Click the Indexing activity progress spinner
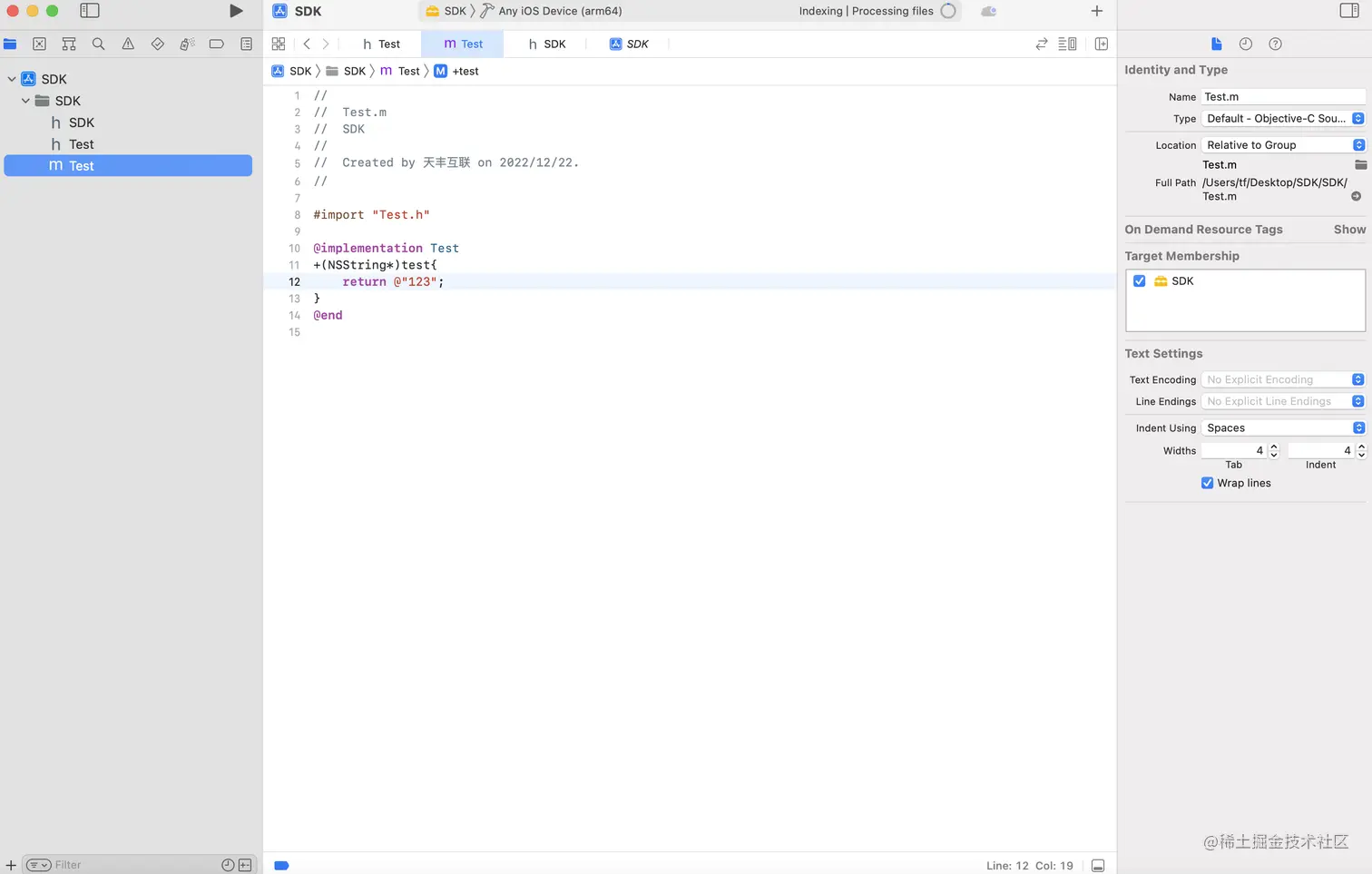This screenshot has height=874, width=1372. tap(948, 11)
